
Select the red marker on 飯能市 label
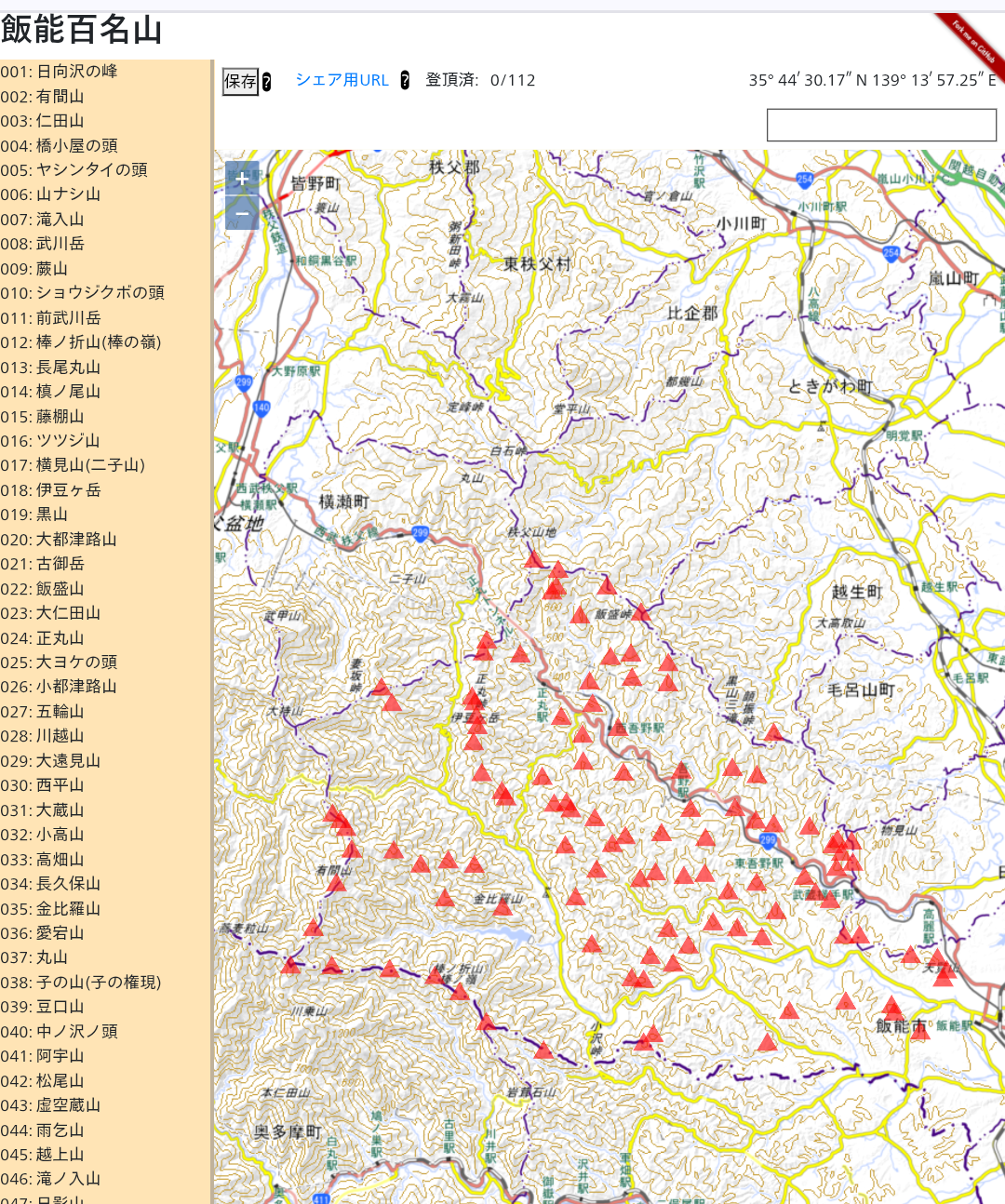pyautogui.click(x=919, y=1029)
